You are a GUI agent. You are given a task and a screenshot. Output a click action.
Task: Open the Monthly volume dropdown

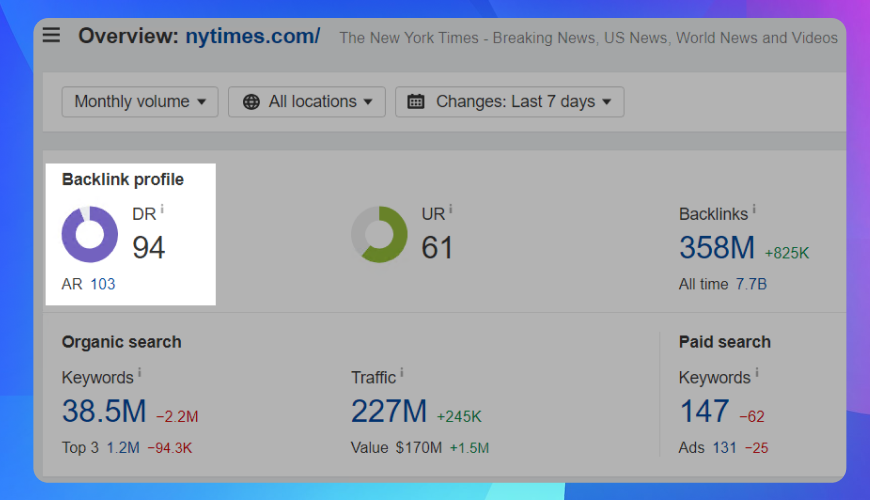140,102
